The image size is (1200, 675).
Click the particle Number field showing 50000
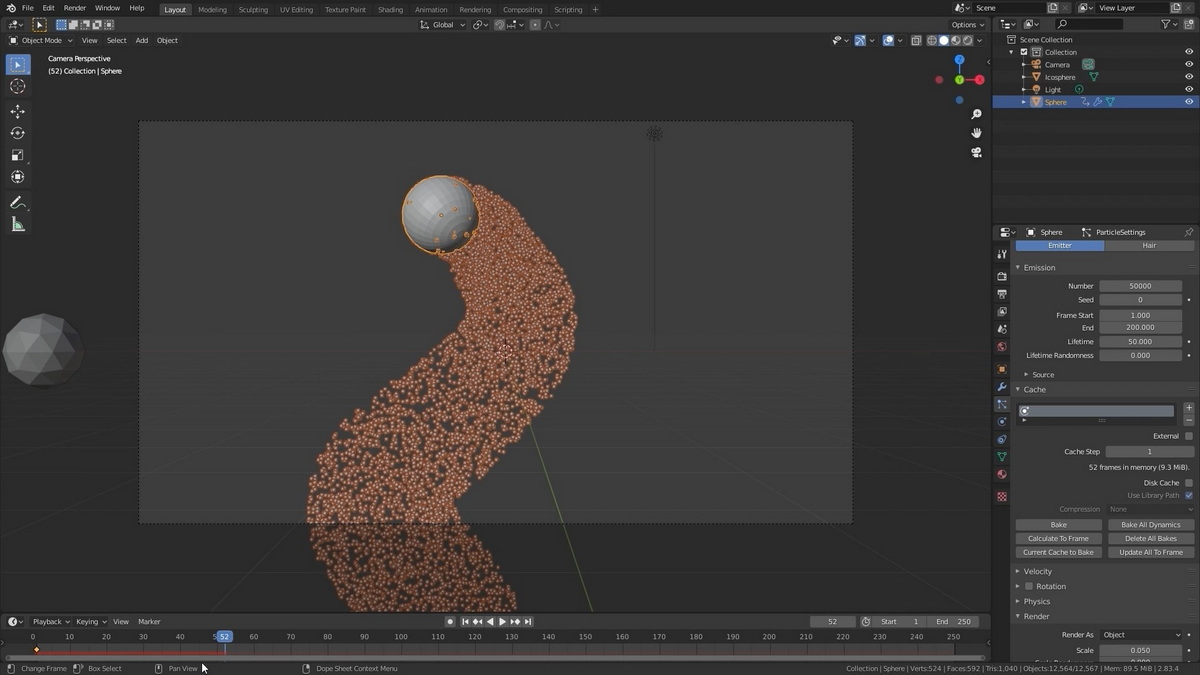tap(1141, 286)
